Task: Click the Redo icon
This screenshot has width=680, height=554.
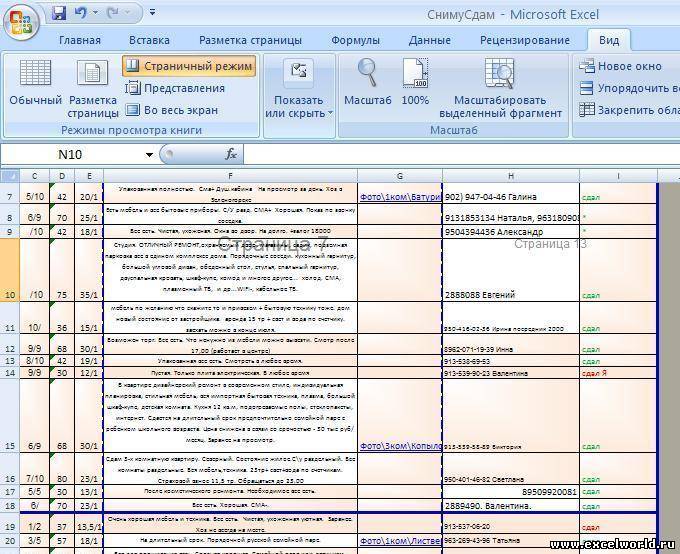Action: pos(113,13)
